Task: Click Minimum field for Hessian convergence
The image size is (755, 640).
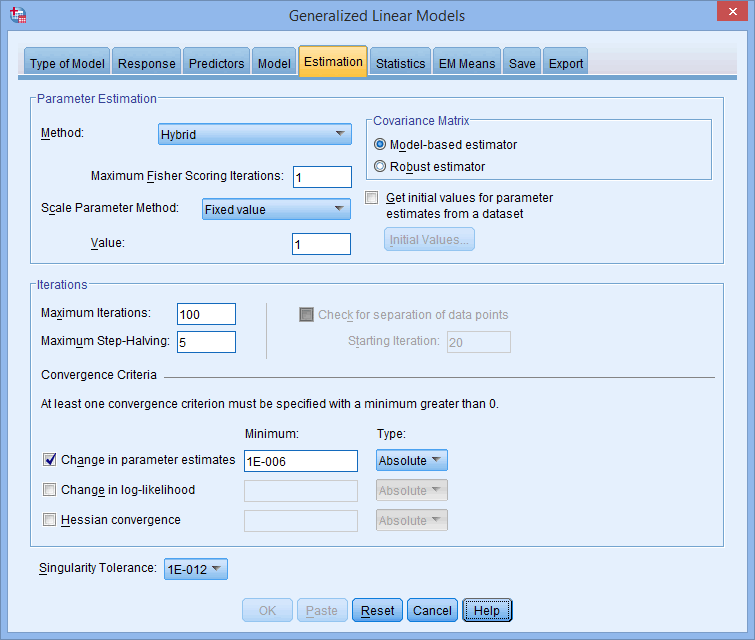Action: [x=301, y=521]
